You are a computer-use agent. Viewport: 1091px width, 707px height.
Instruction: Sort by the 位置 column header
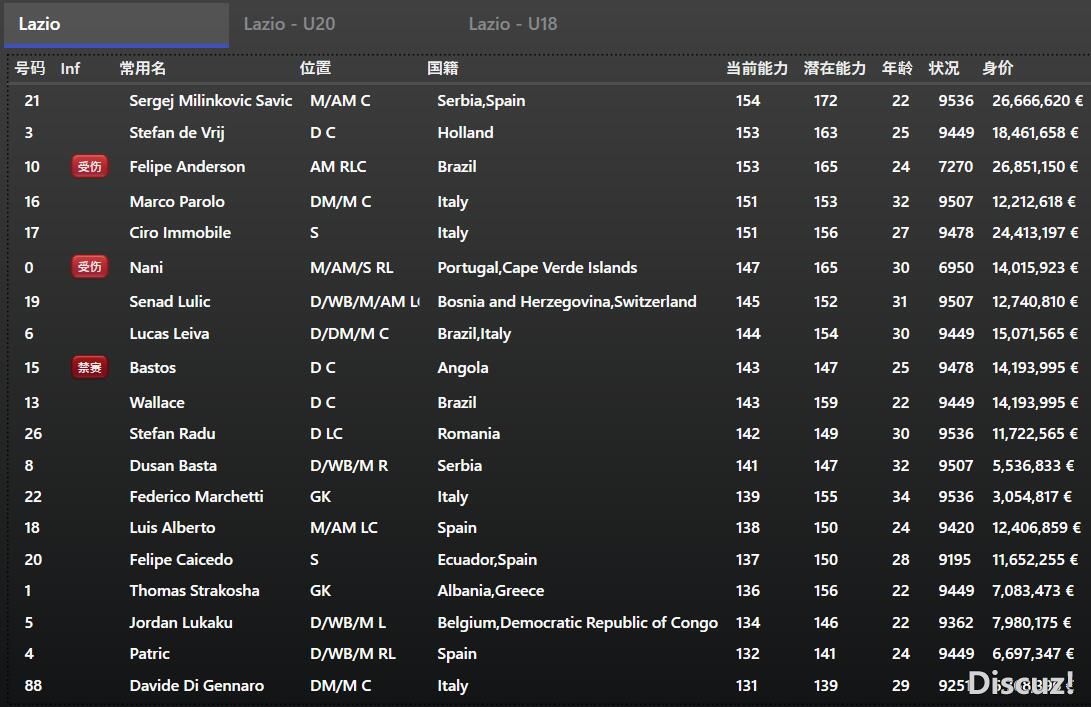click(x=315, y=68)
